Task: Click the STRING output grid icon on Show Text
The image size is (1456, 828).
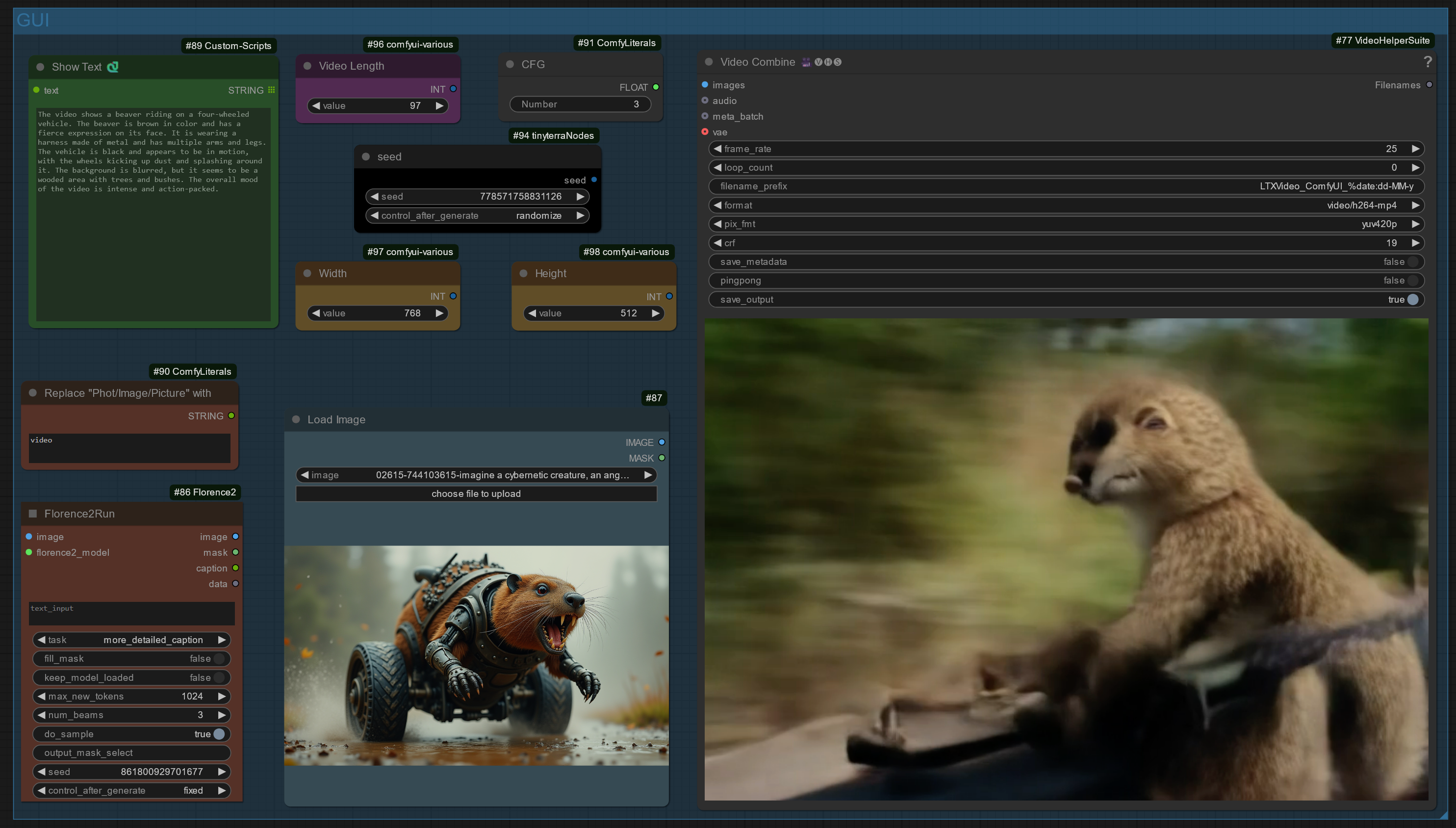Action: click(271, 90)
